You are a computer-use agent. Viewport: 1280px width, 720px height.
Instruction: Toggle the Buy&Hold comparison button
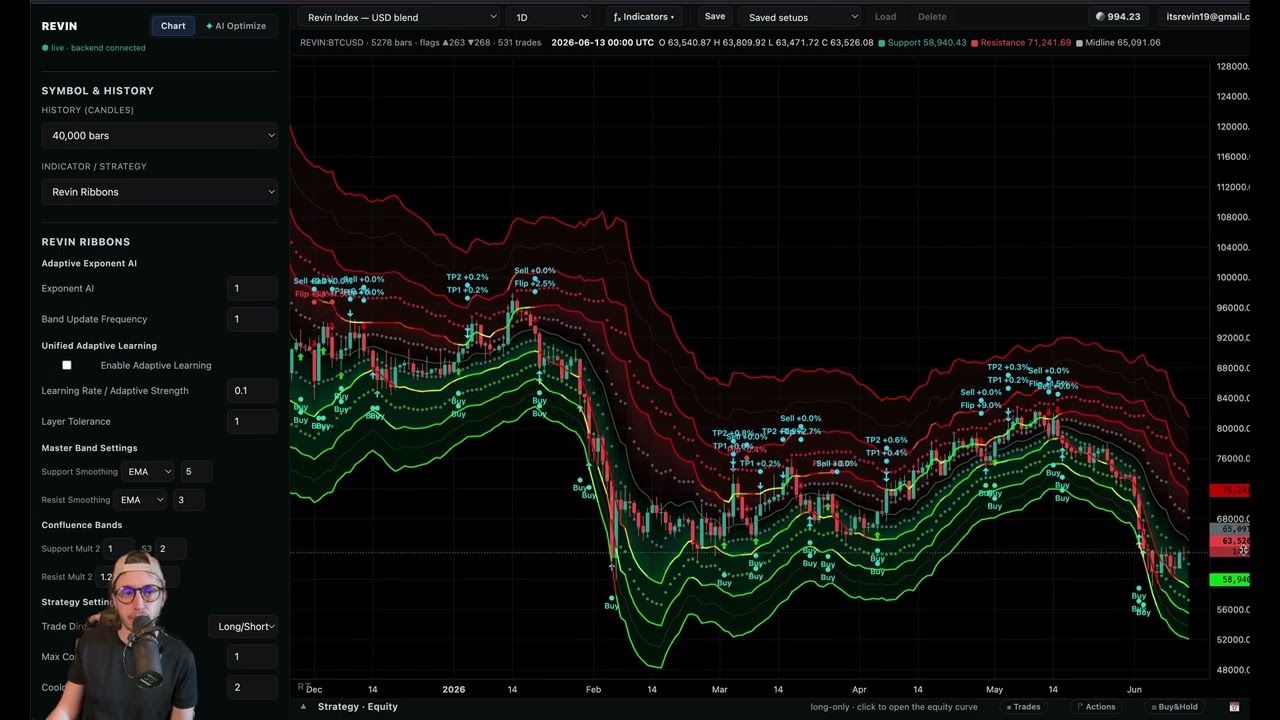1174,707
